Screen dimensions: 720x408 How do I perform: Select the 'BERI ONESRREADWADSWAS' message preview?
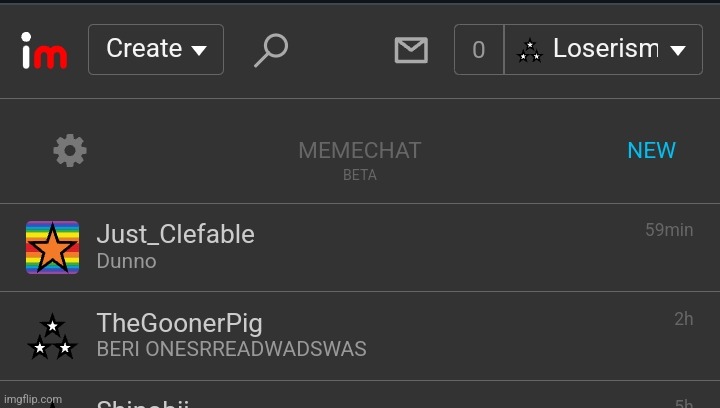(231, 349)
